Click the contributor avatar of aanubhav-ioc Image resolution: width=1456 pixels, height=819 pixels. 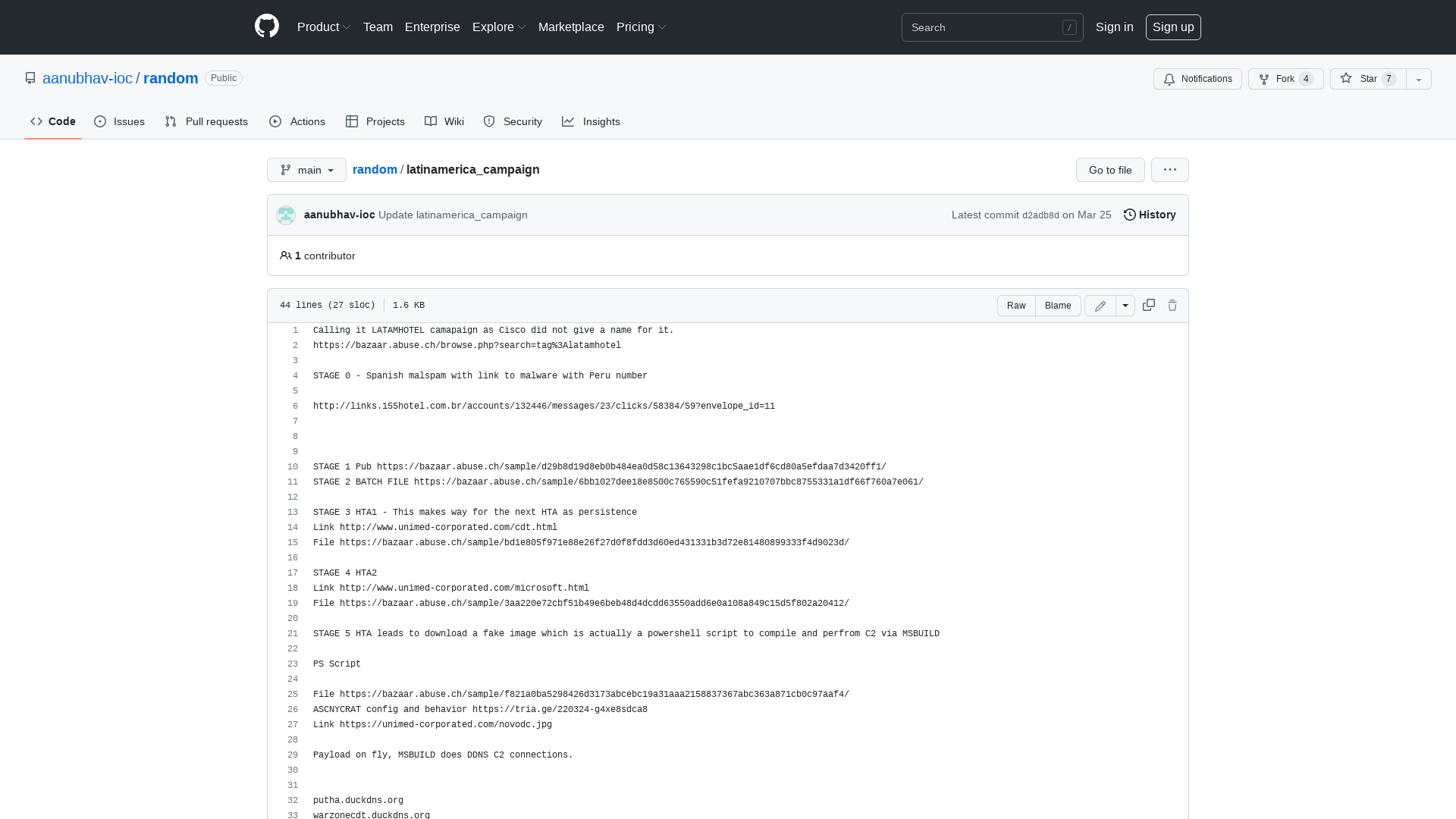286,215
